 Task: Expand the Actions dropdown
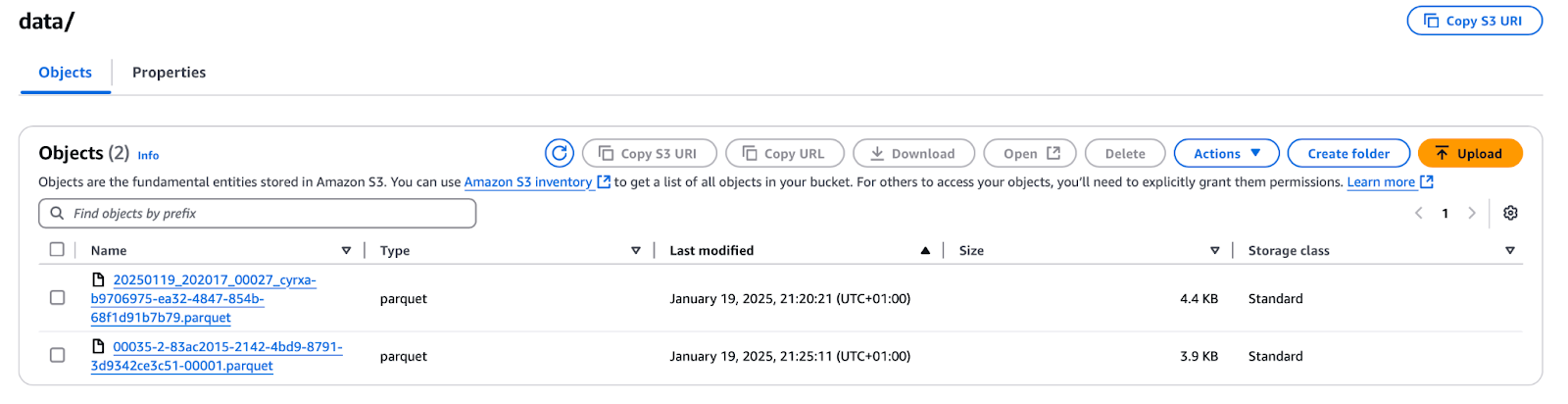click(1226, 153)
